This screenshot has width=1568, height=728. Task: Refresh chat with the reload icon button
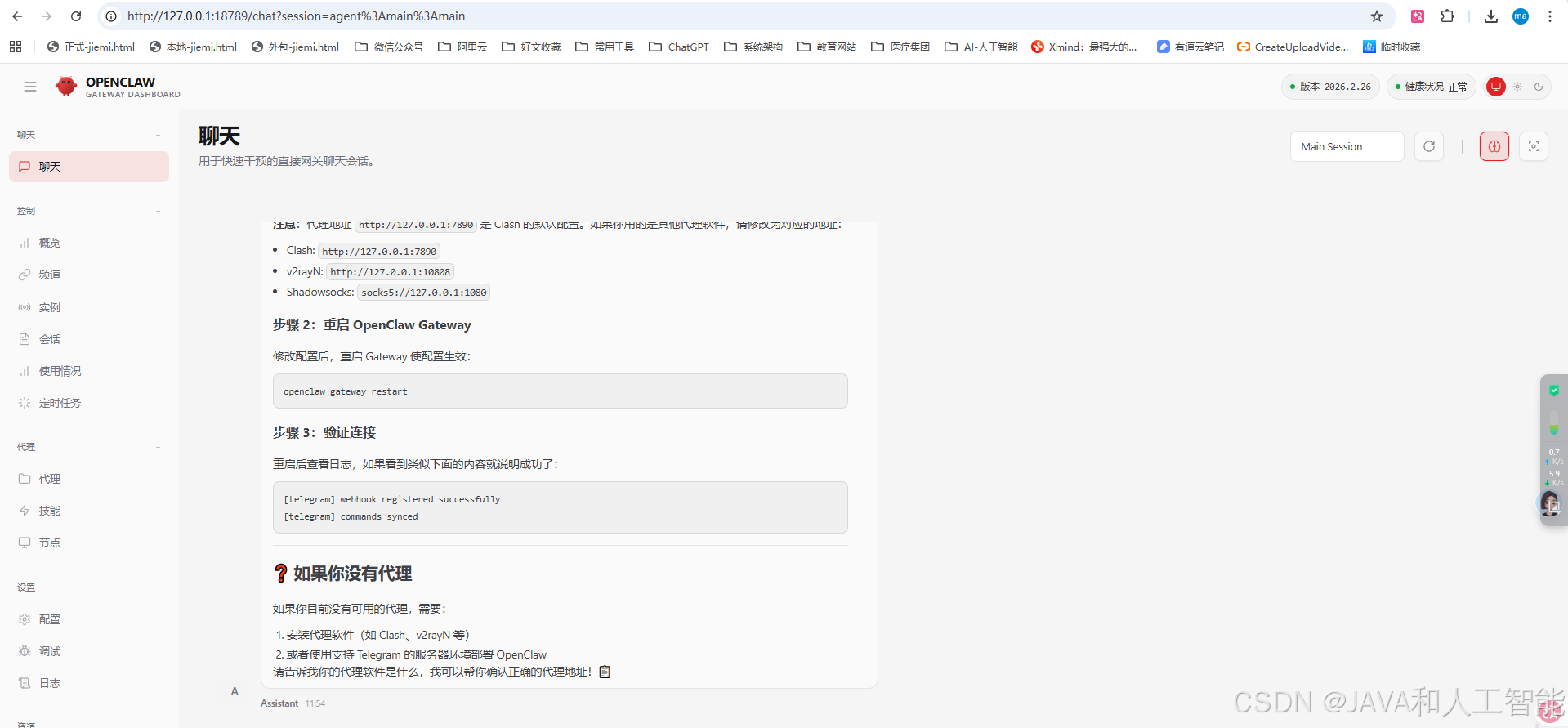[x=1429, y=146]
